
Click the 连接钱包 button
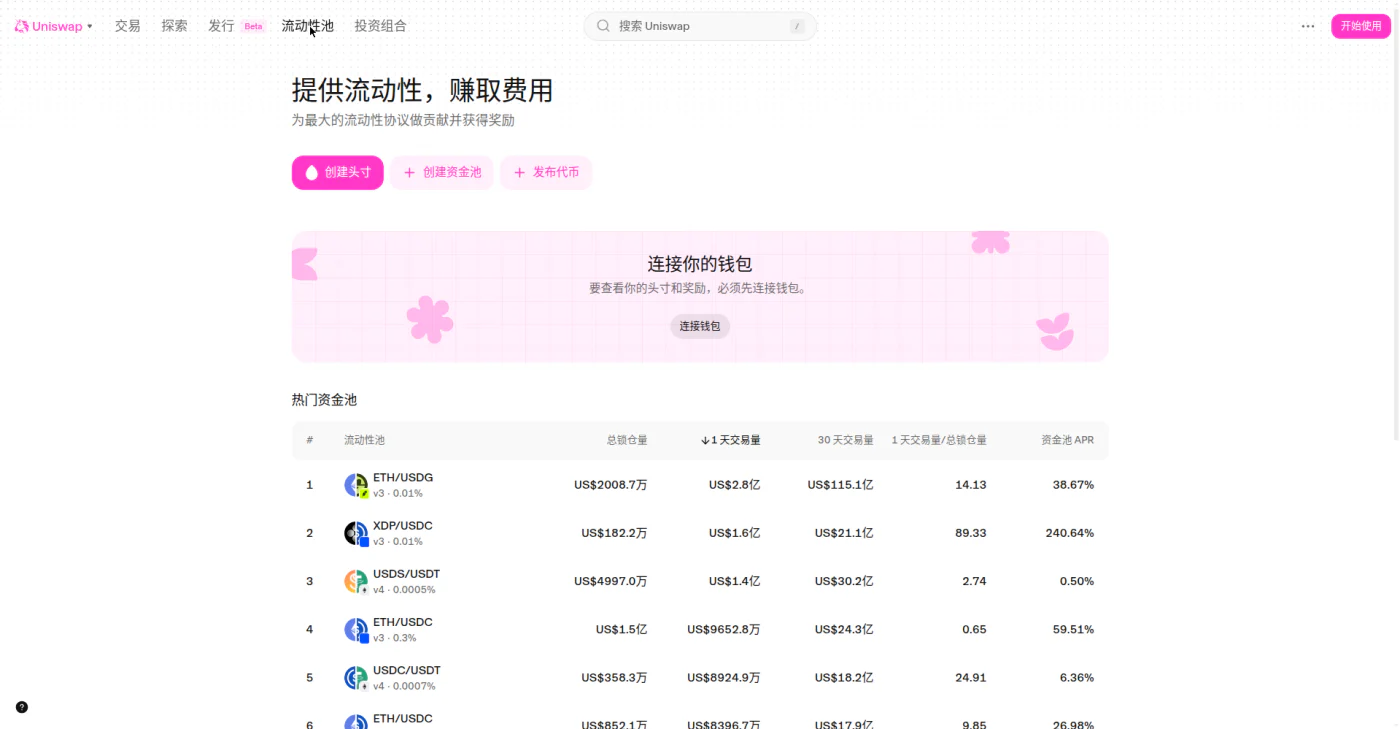coord(700,326)
